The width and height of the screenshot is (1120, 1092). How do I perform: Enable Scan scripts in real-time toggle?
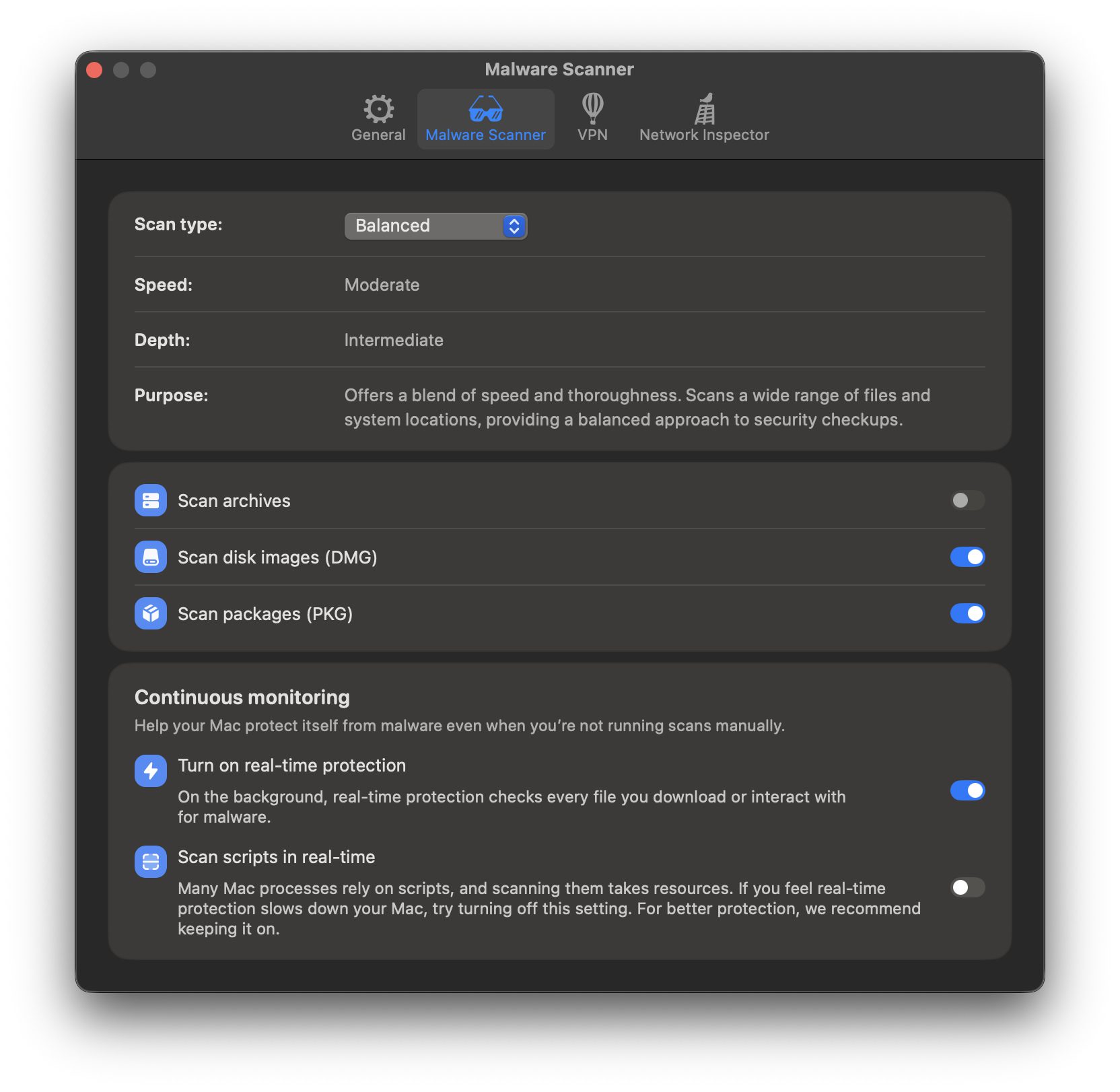967,887
